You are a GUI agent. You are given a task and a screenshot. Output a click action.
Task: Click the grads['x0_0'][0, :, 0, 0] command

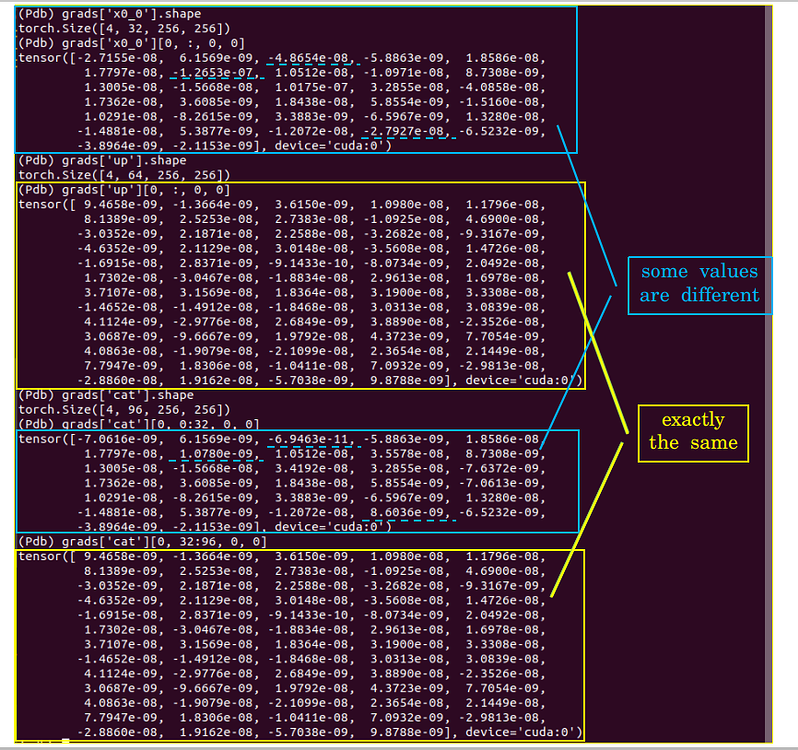[x=124, y=43]
